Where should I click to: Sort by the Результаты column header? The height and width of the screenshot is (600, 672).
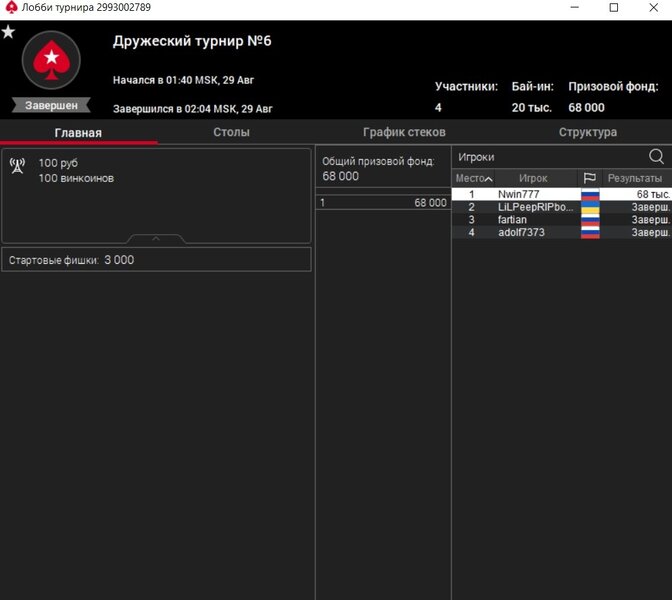(x=634, y=178)
